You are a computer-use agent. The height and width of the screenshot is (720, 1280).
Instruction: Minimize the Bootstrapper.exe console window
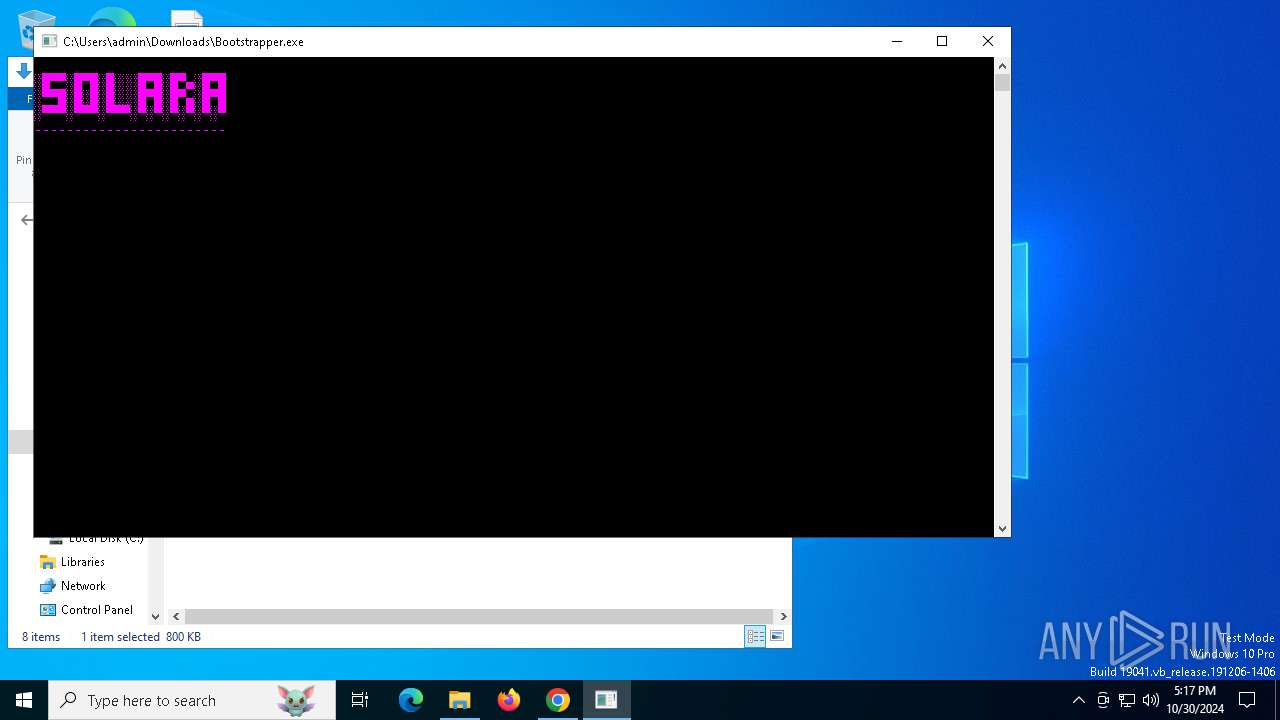(896, 41)
